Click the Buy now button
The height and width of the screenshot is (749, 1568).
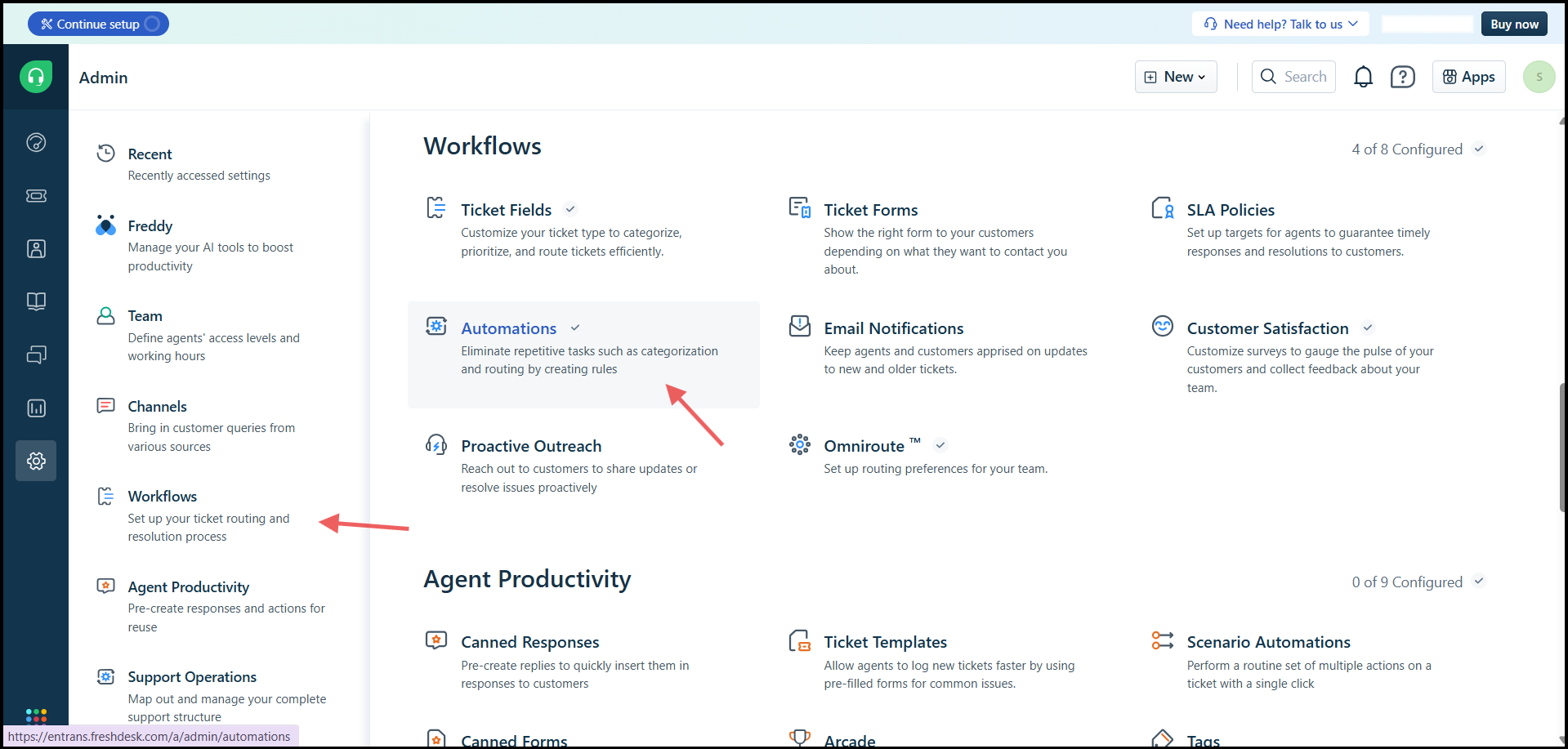click(x=1514, y=24)
